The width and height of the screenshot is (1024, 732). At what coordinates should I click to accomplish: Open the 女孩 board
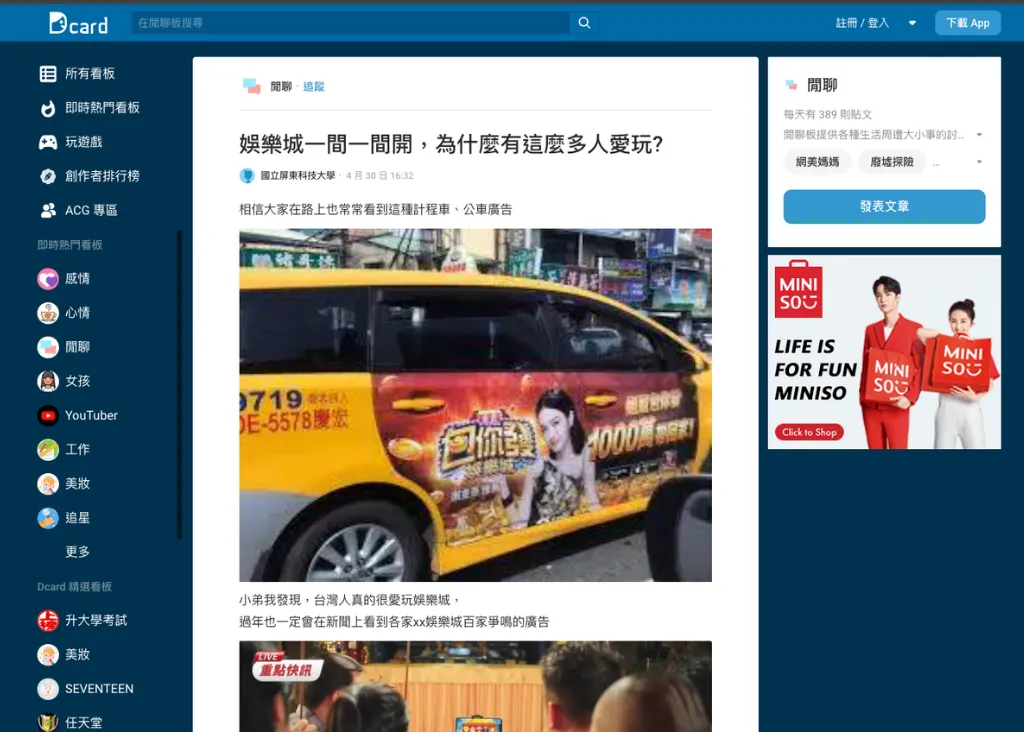77,381
